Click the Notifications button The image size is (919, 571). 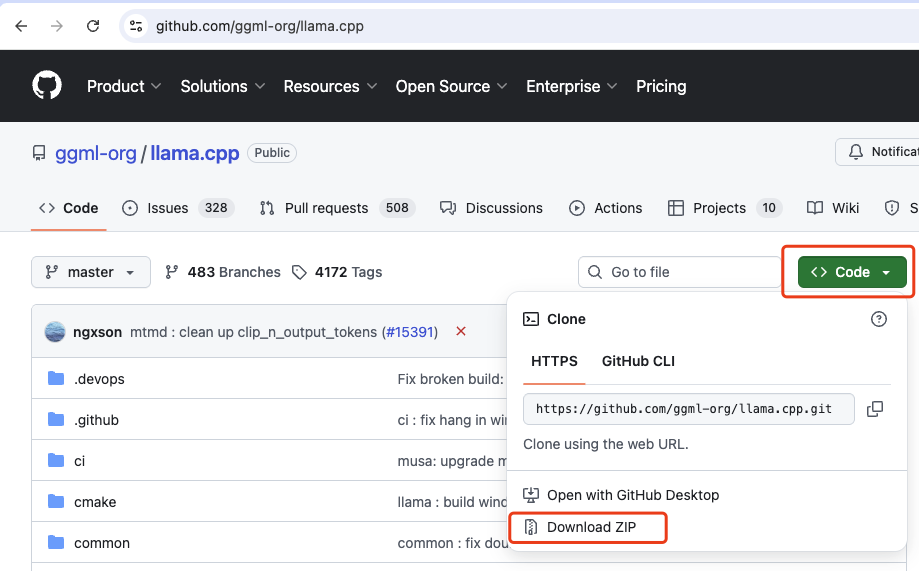pos(877,152)
